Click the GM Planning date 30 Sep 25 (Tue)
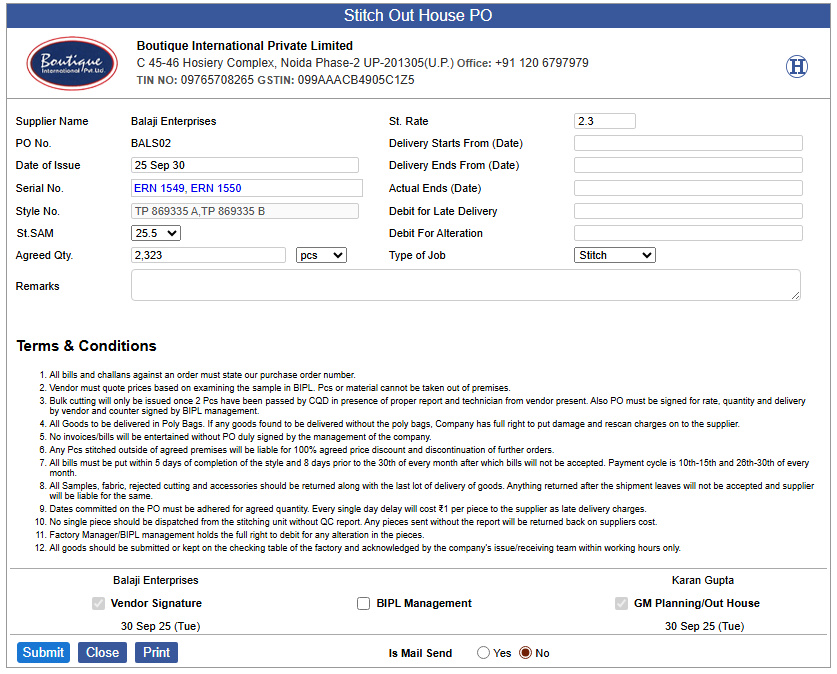The width and height of the screenshot is (837, 674). point(704,626)
